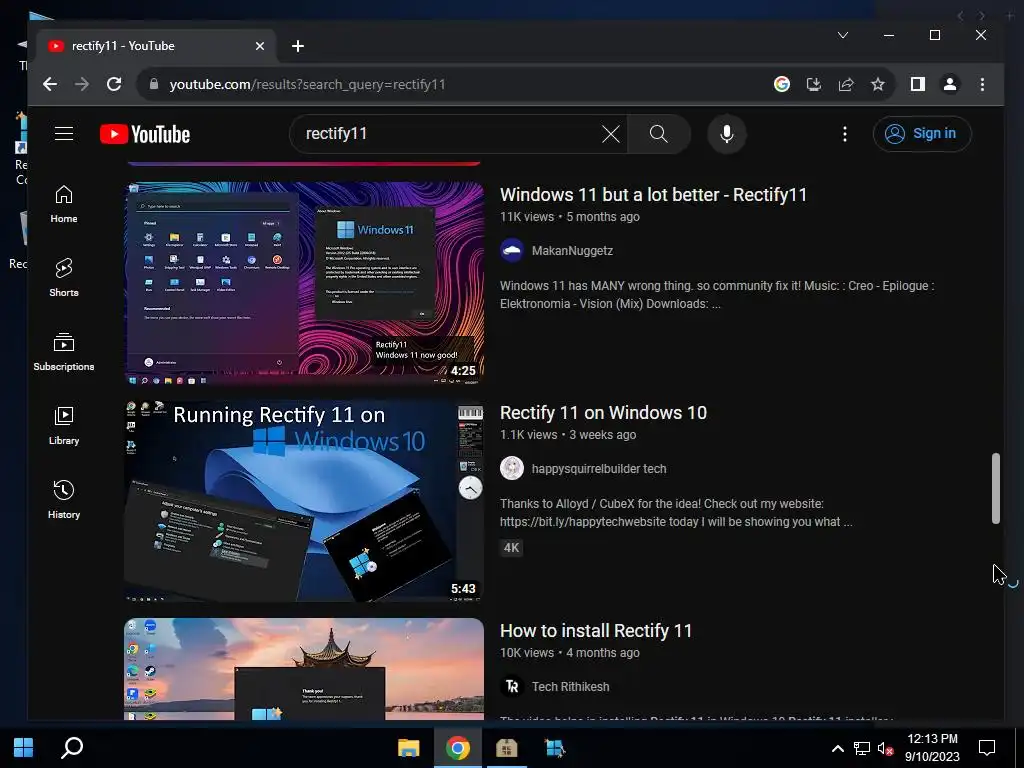Toggle Chrome side panel
The height and width of the screenshot is (768, 1024).
pyautogui.click(x=918, y=84)
